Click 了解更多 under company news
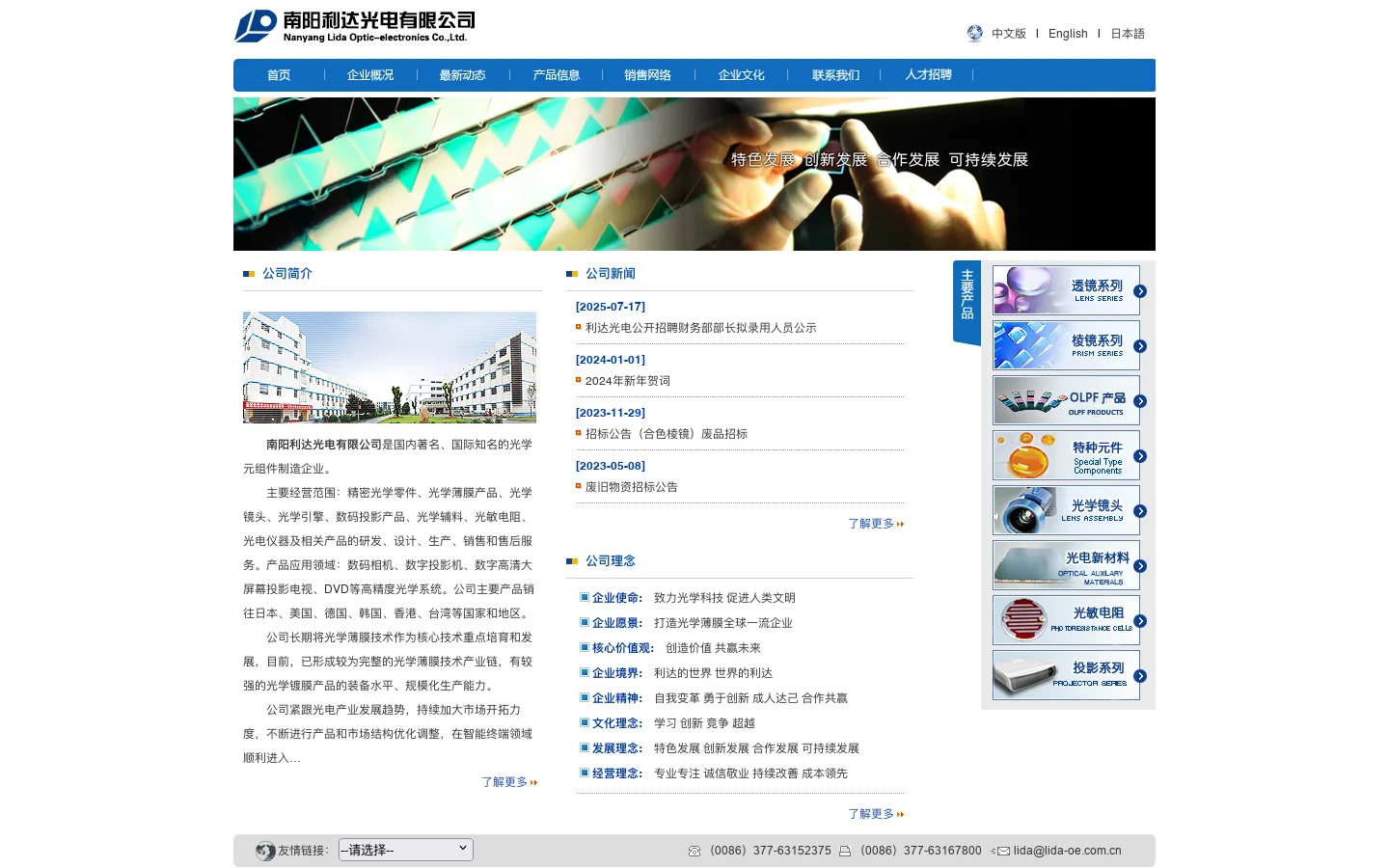The width and height of the screenshot is (1389, 868). (876, 524)
